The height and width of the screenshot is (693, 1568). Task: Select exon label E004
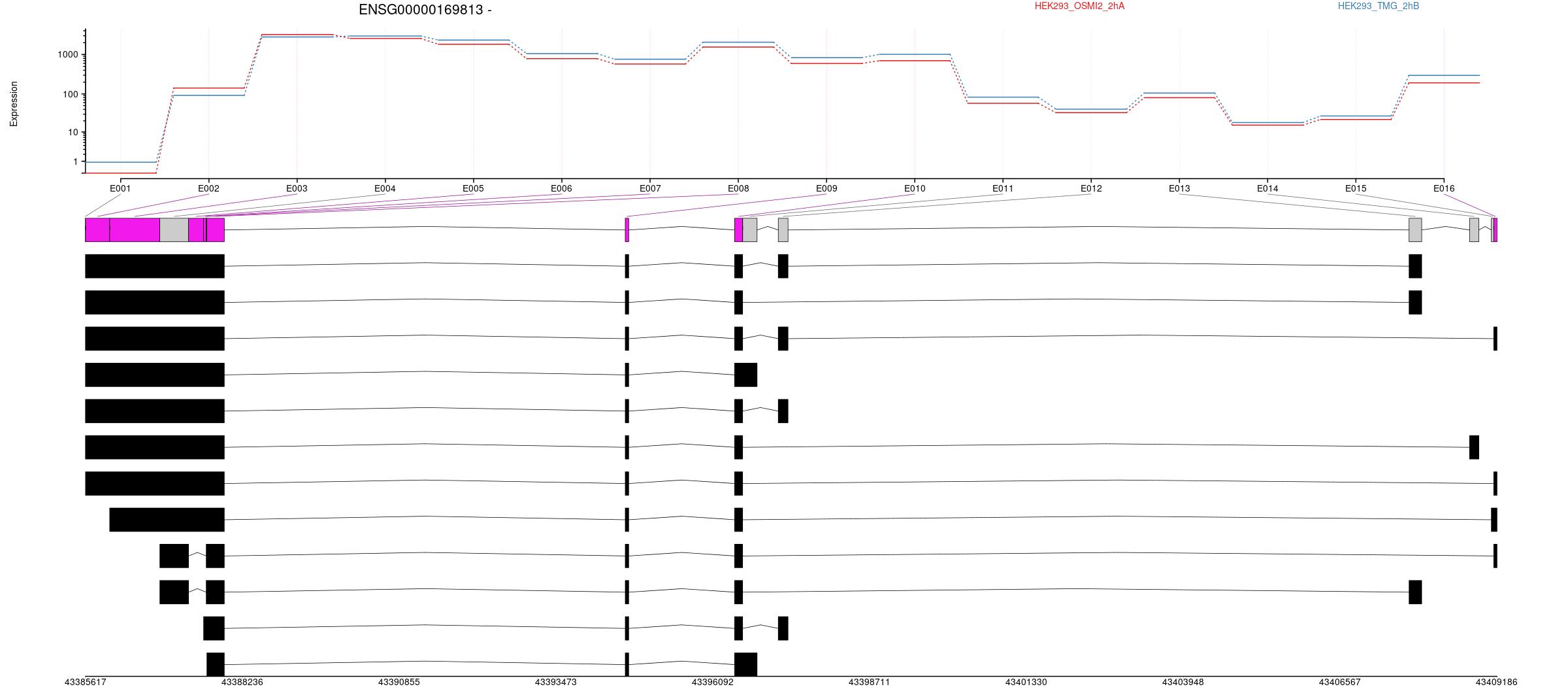(385, 188)
